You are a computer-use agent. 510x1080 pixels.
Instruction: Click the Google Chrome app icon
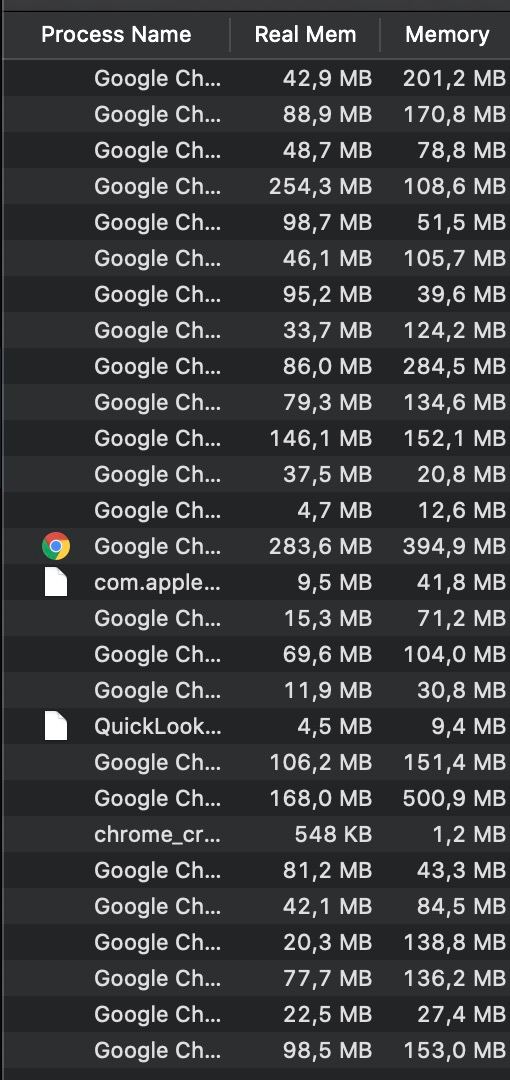click(x=56, y=546)
